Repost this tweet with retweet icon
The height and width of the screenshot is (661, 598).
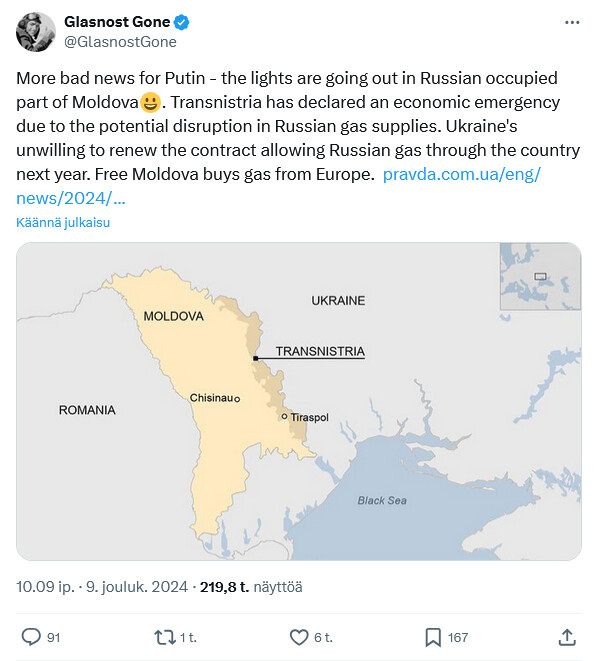[x=164, y=637]
